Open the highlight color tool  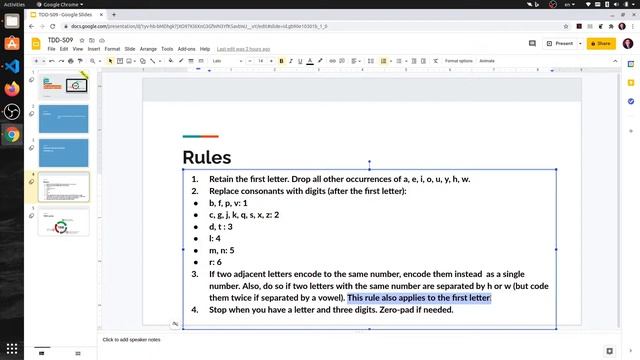320,61
